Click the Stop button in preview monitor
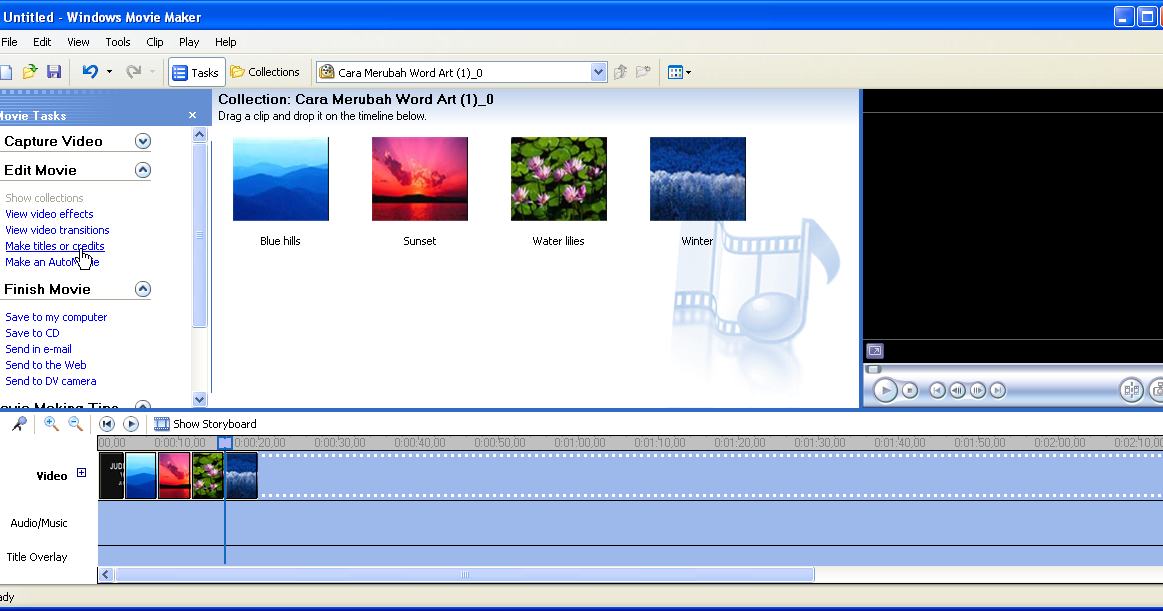 910,390
